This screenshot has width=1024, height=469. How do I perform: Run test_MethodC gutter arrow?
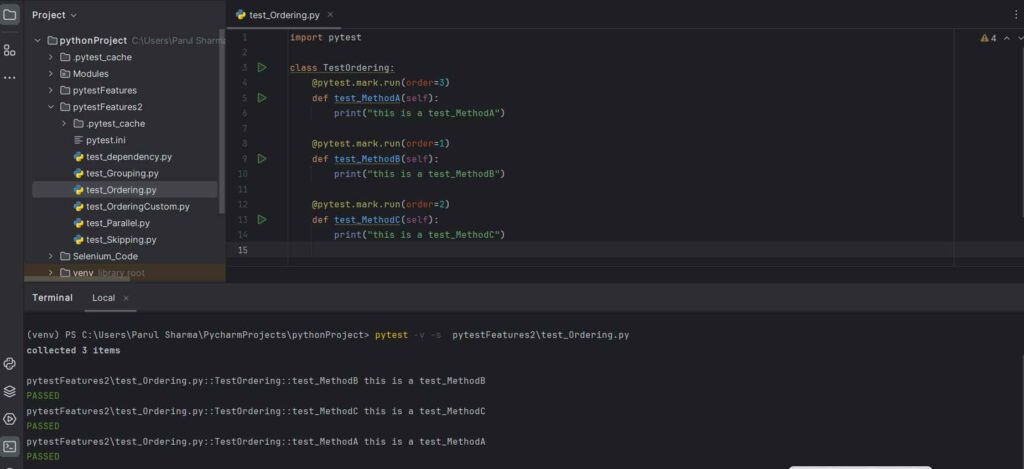262,219
